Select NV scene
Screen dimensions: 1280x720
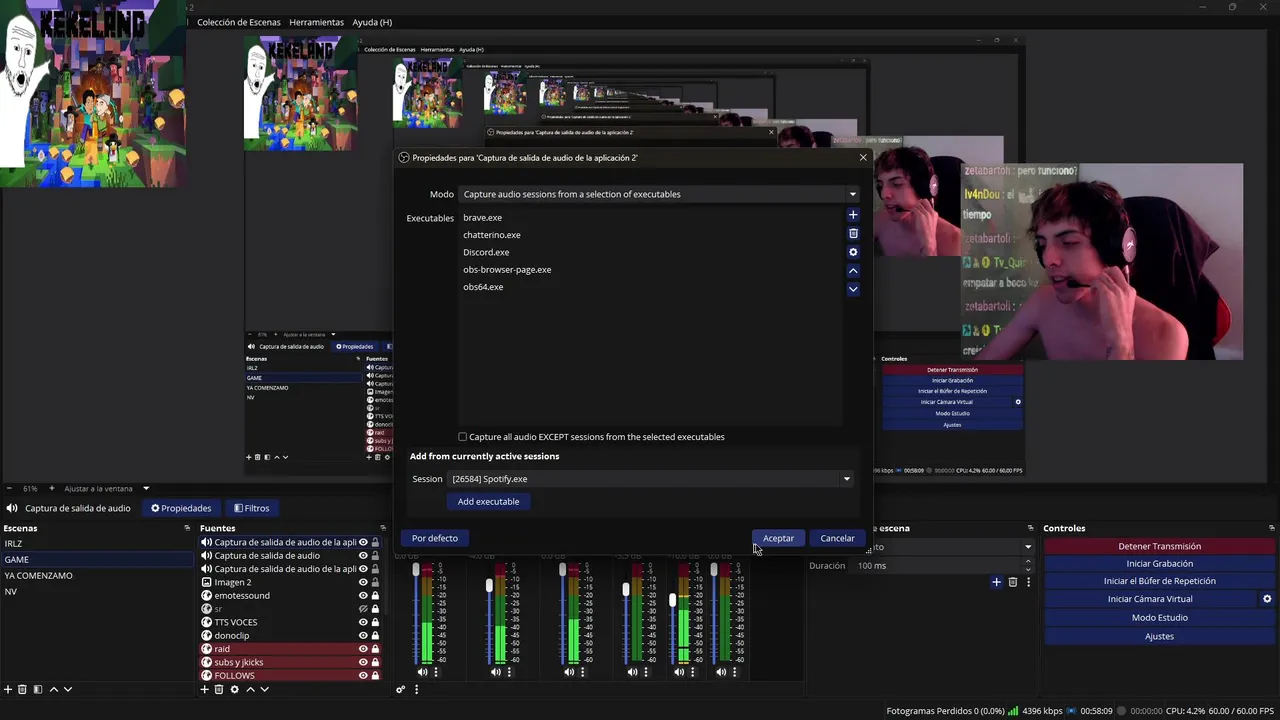(x=97, y=592)
